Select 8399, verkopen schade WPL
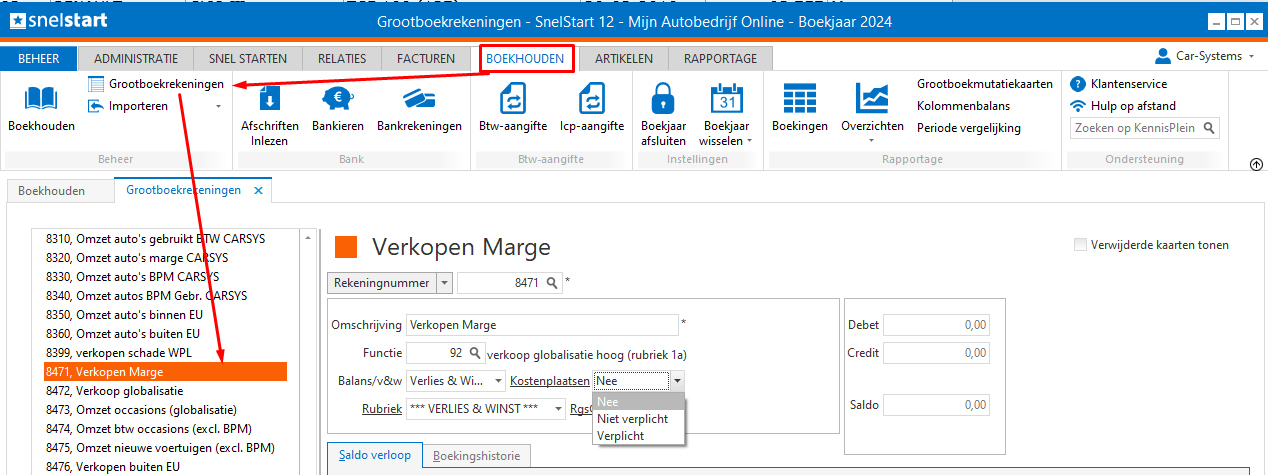Image resolution: width=1268 pixels, height=475 pixels. click(x=165, y=353)
